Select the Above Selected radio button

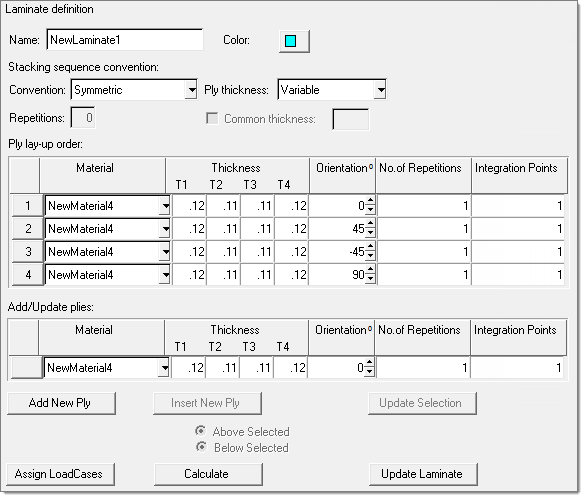click(201, 431)
